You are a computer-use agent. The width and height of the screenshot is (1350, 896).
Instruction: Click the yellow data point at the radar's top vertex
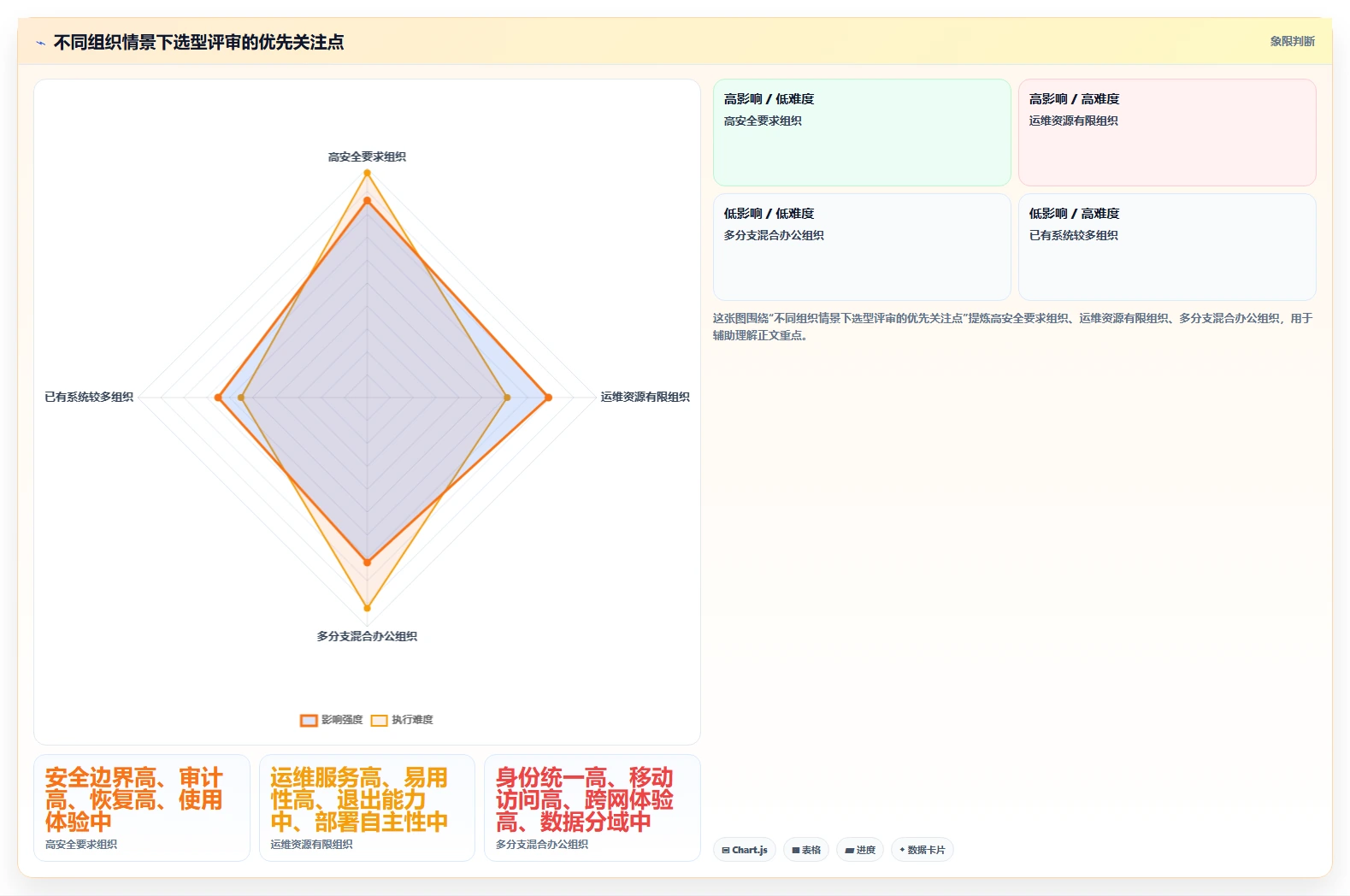367,173
